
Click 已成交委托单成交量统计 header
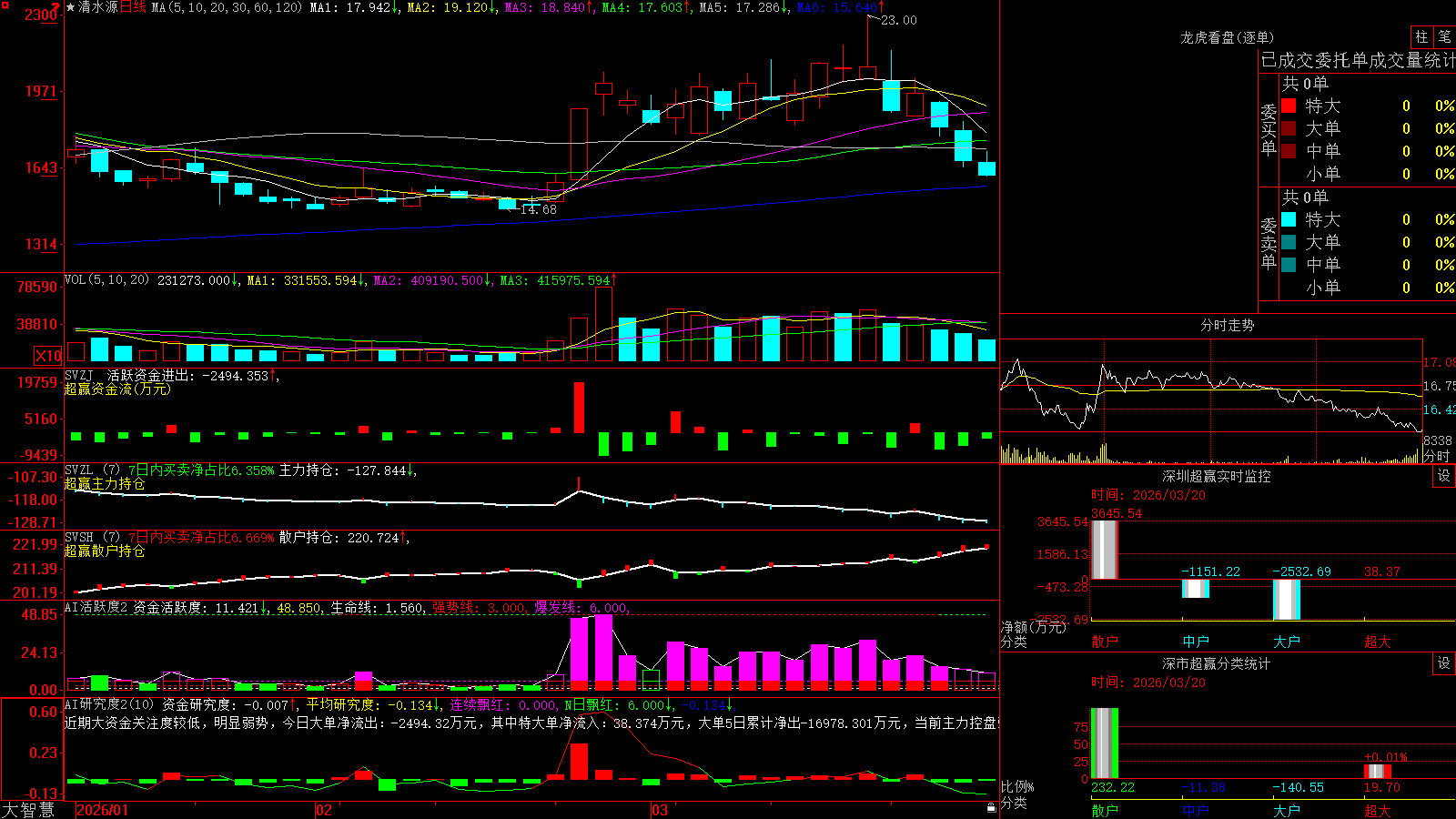click(1358, 60)
